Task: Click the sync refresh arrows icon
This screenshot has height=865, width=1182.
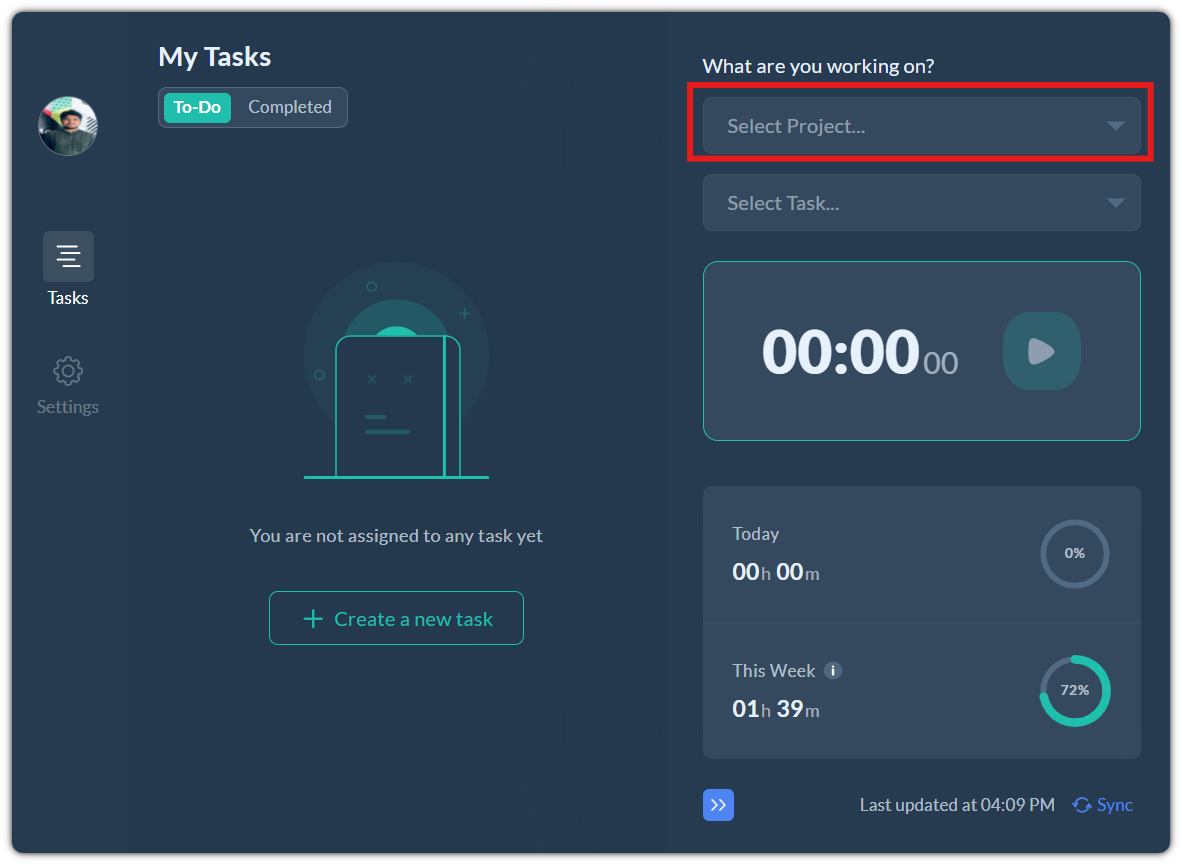Action: 1082,805
